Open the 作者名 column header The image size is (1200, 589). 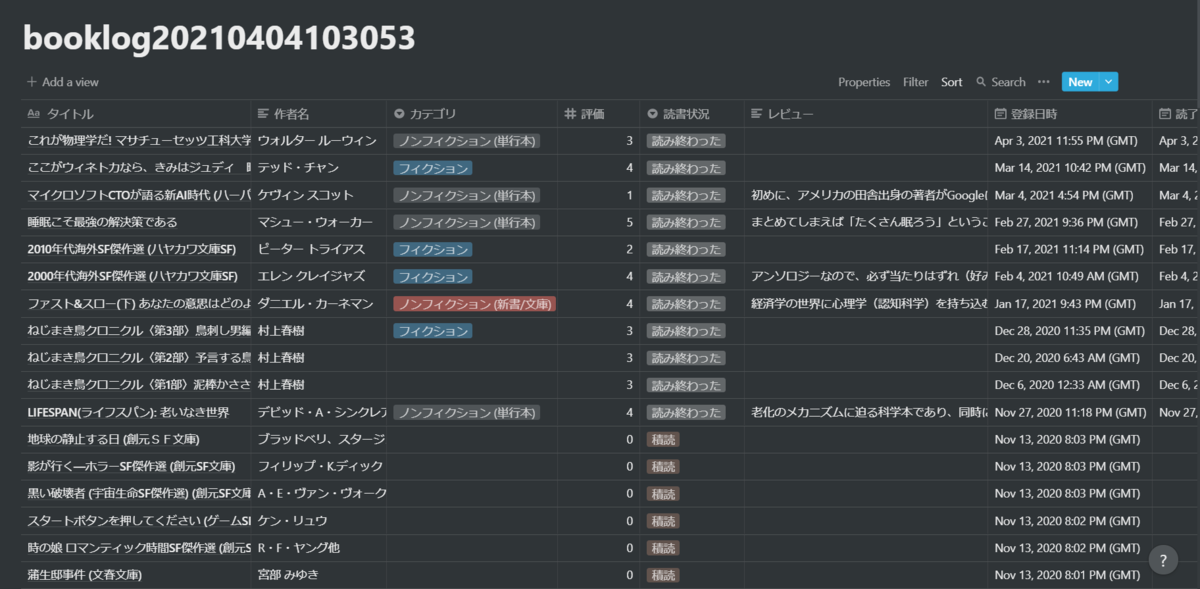click(319, 114)
